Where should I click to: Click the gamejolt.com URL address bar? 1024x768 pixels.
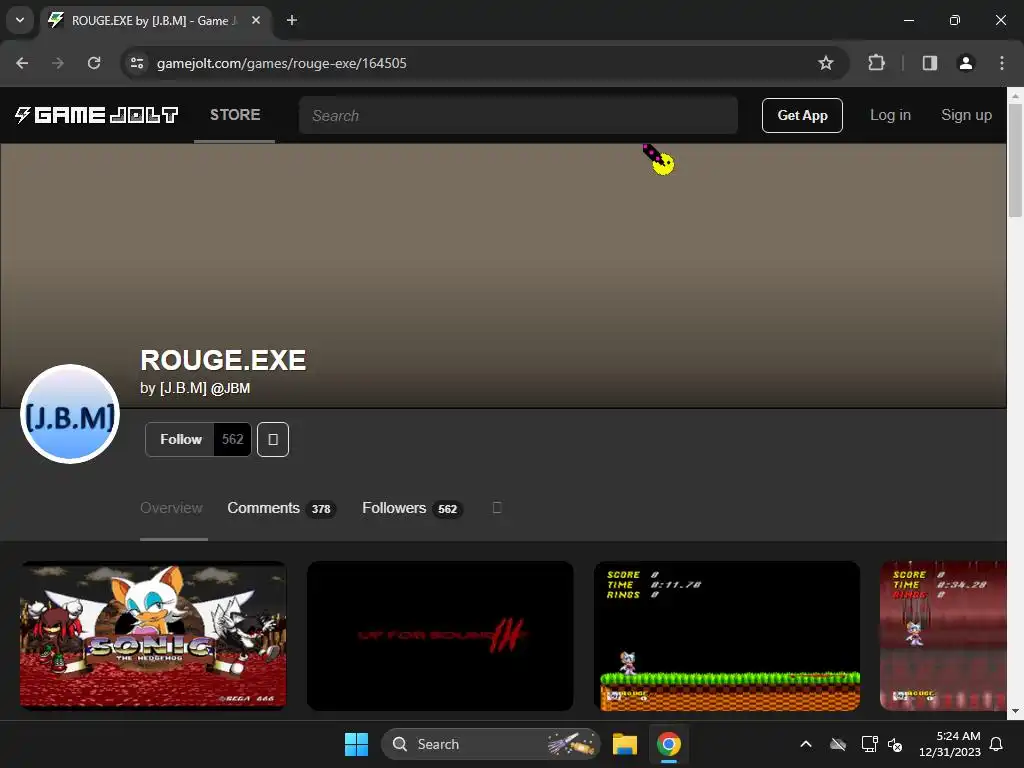pos(484,63)
